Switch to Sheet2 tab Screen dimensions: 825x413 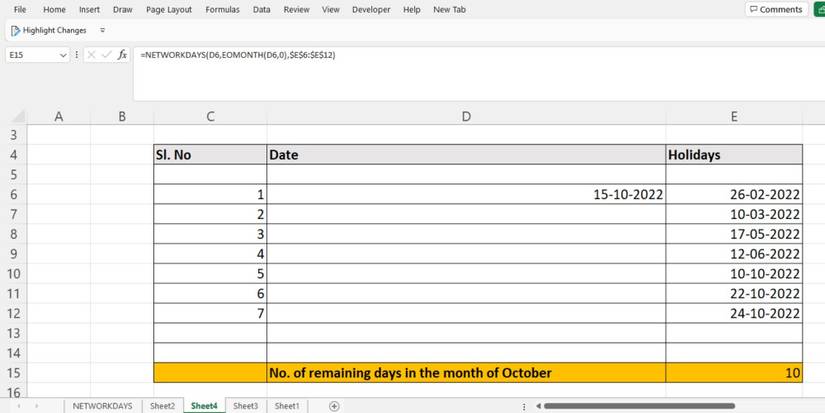pos(162,406)
